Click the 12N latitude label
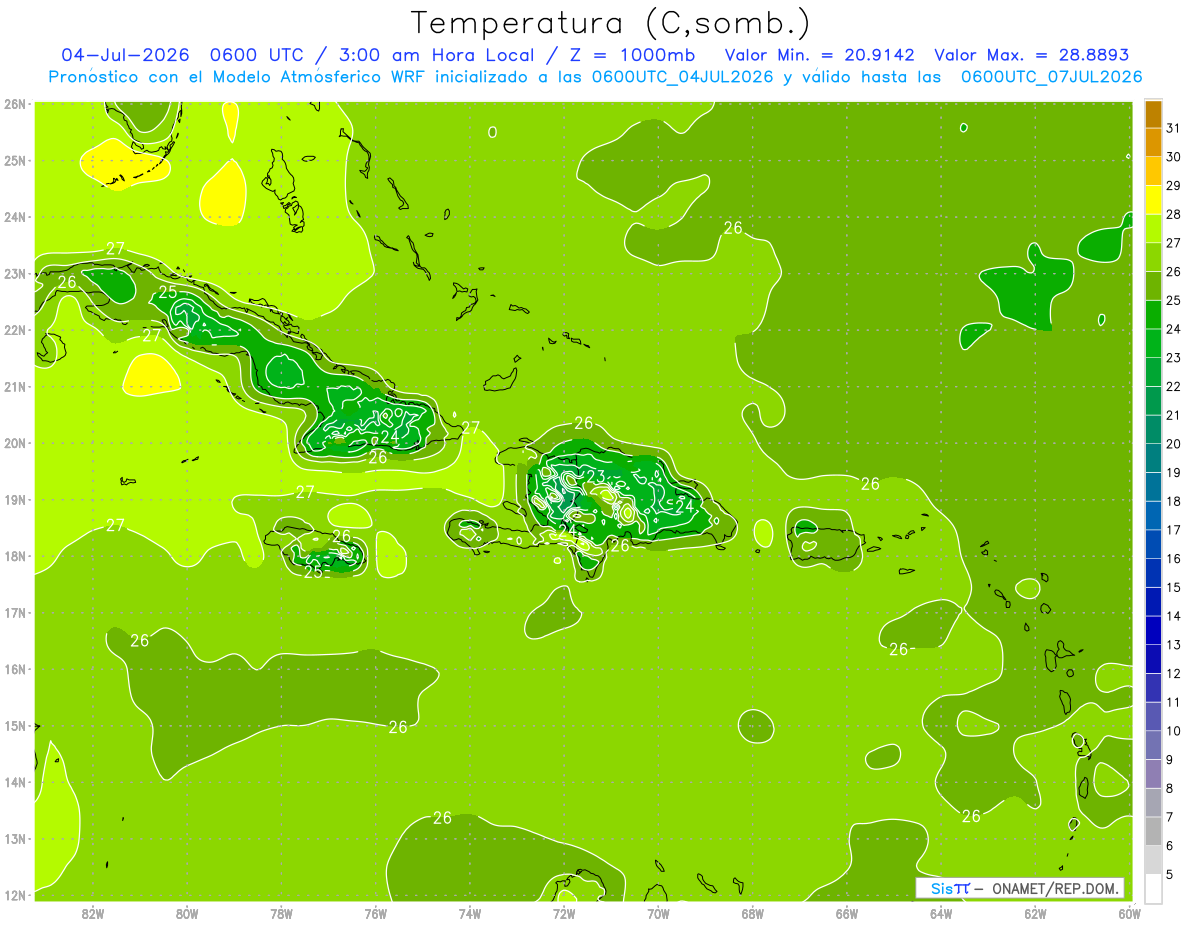The image size is (1200, 927). pos(15,895)
